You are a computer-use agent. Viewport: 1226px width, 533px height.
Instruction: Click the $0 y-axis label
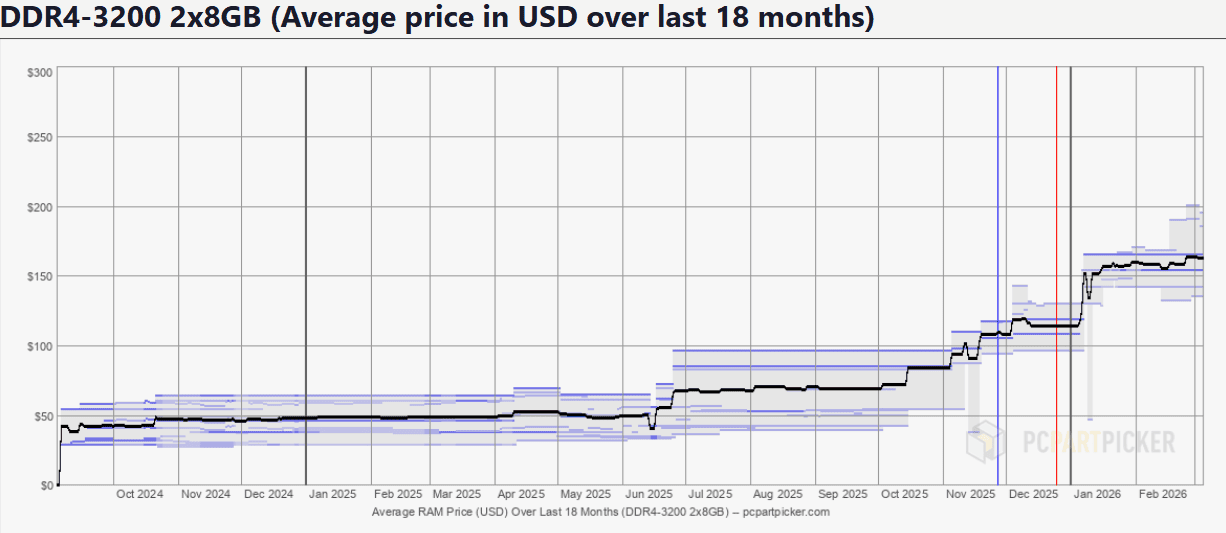pyautogui.click(x=45, y=485)
